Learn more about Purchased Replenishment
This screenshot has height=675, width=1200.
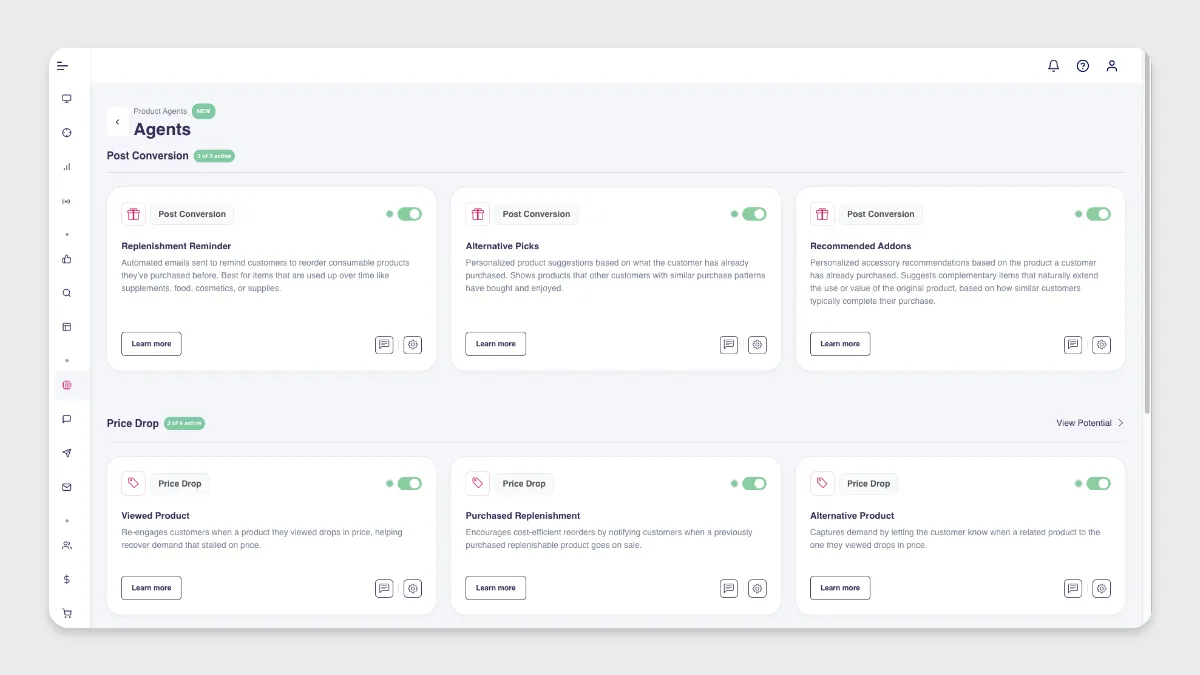(496, 588)
